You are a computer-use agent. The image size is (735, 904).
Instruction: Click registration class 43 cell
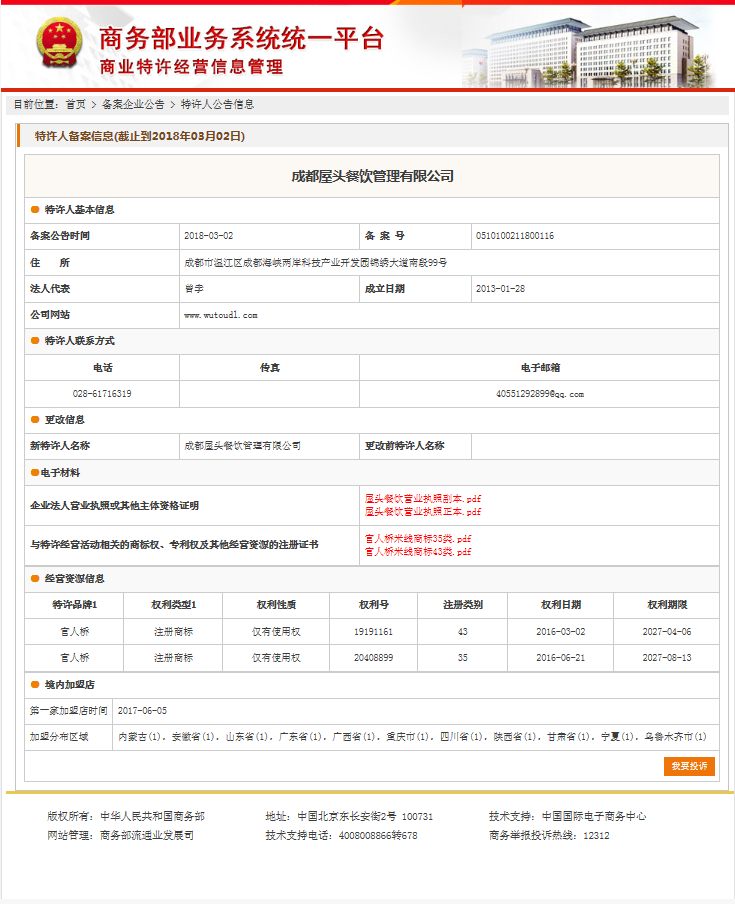point(462,632)
